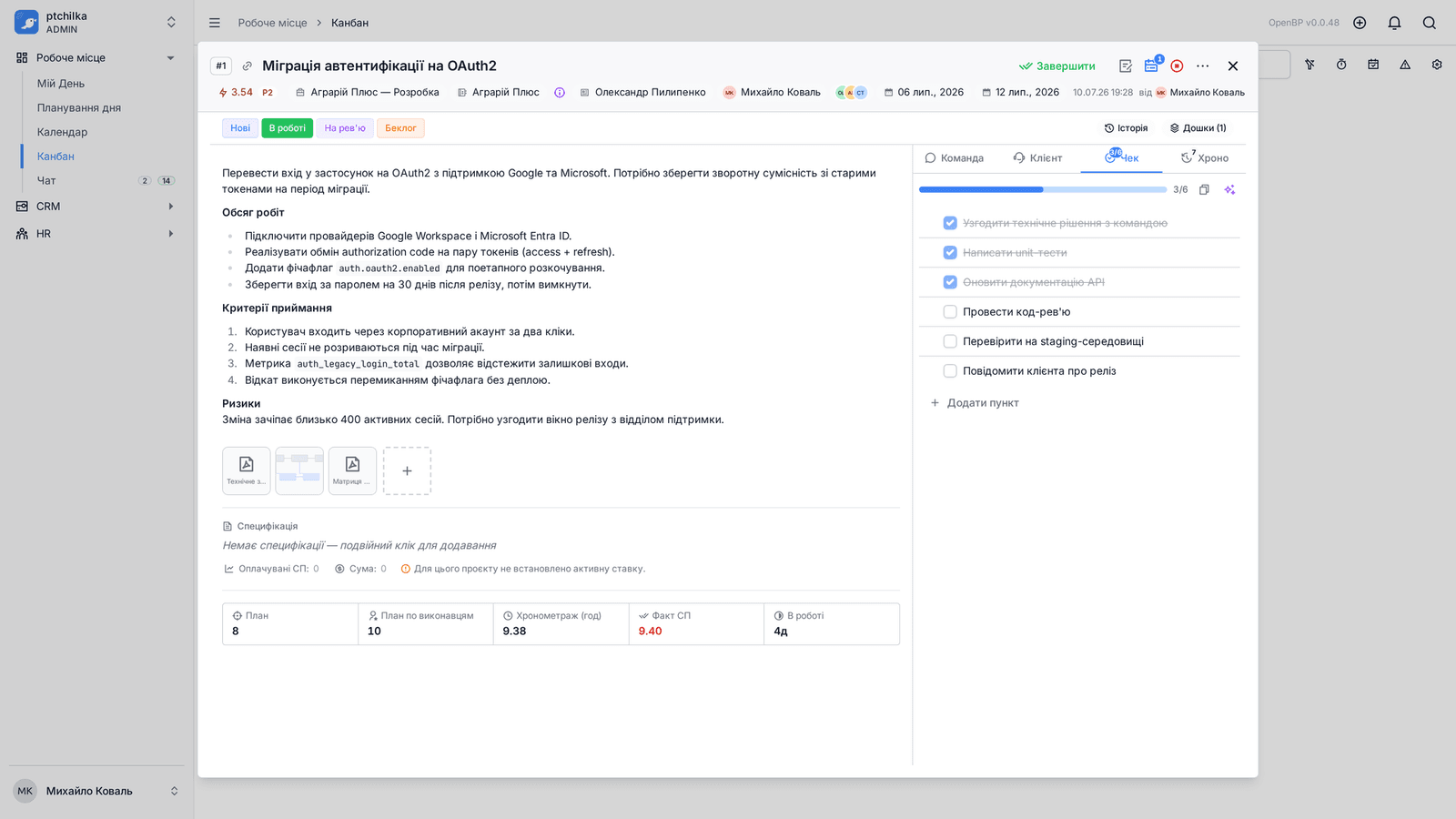Open the calendar icon with badge 1
Image resolution: width=1456 pixels, height=819 pixels.
(1152, 66)
